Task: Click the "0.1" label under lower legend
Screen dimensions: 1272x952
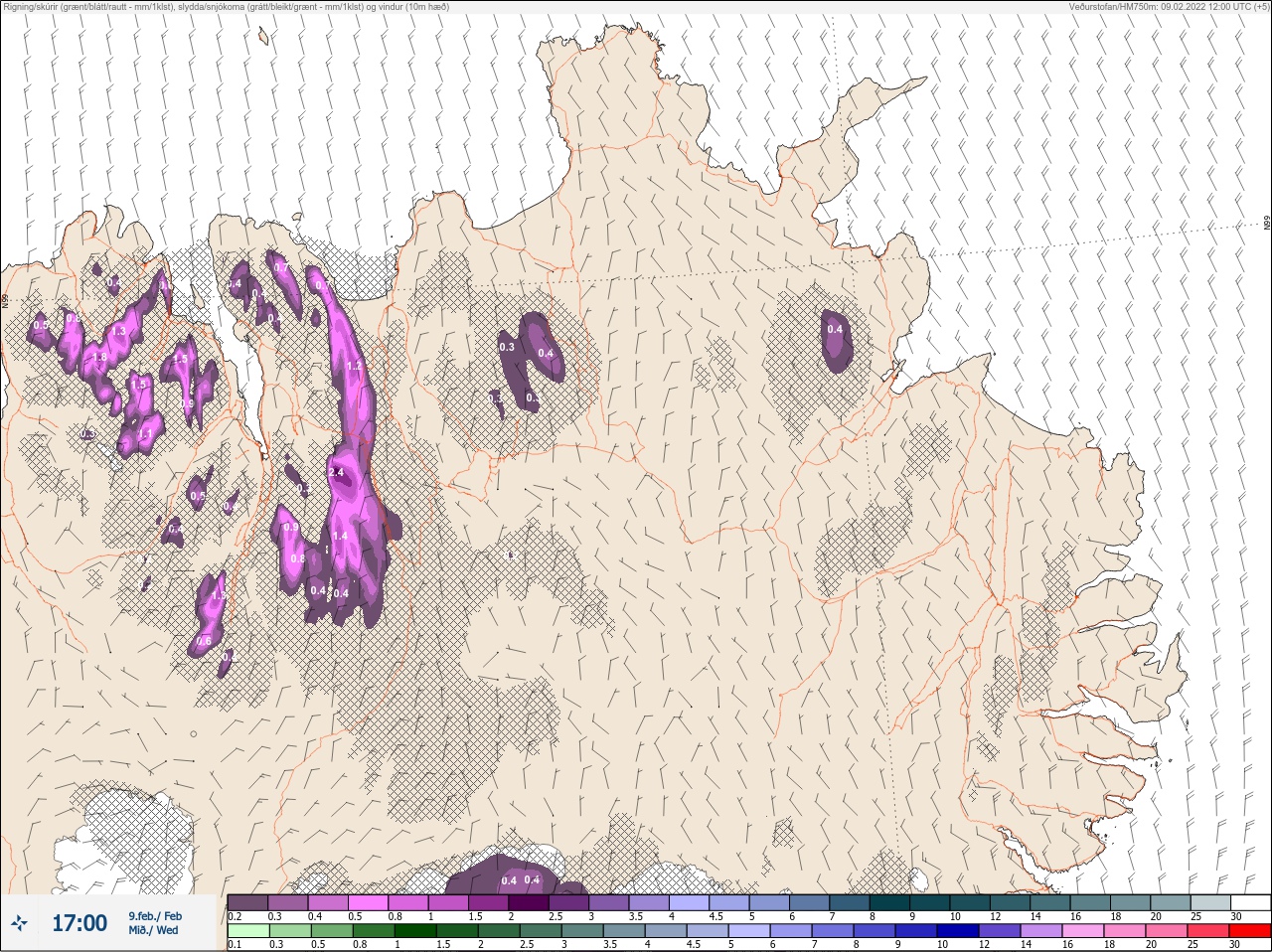Action: tap(236, 945)
